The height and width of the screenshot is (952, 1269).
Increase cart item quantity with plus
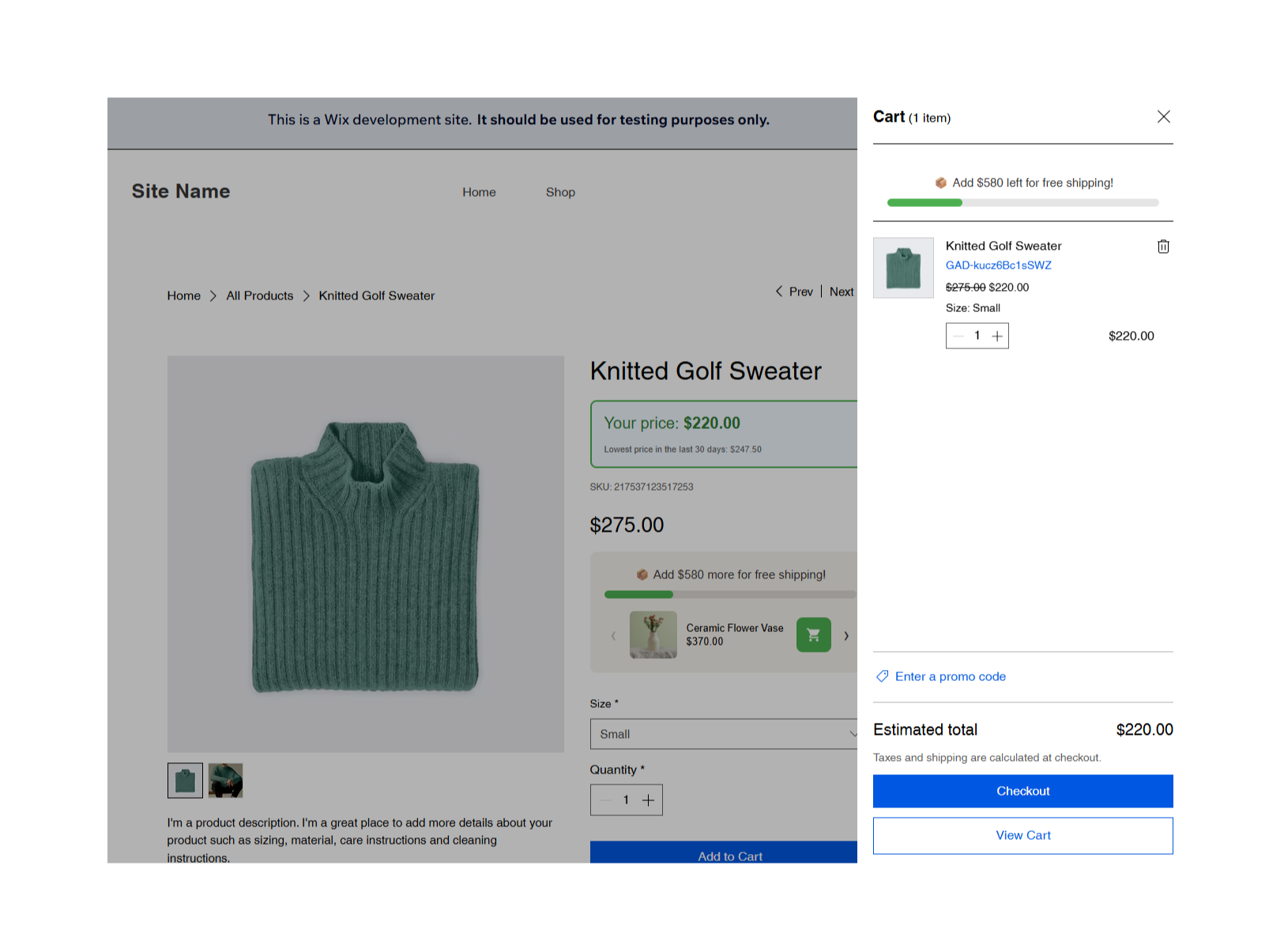[997, 336]
